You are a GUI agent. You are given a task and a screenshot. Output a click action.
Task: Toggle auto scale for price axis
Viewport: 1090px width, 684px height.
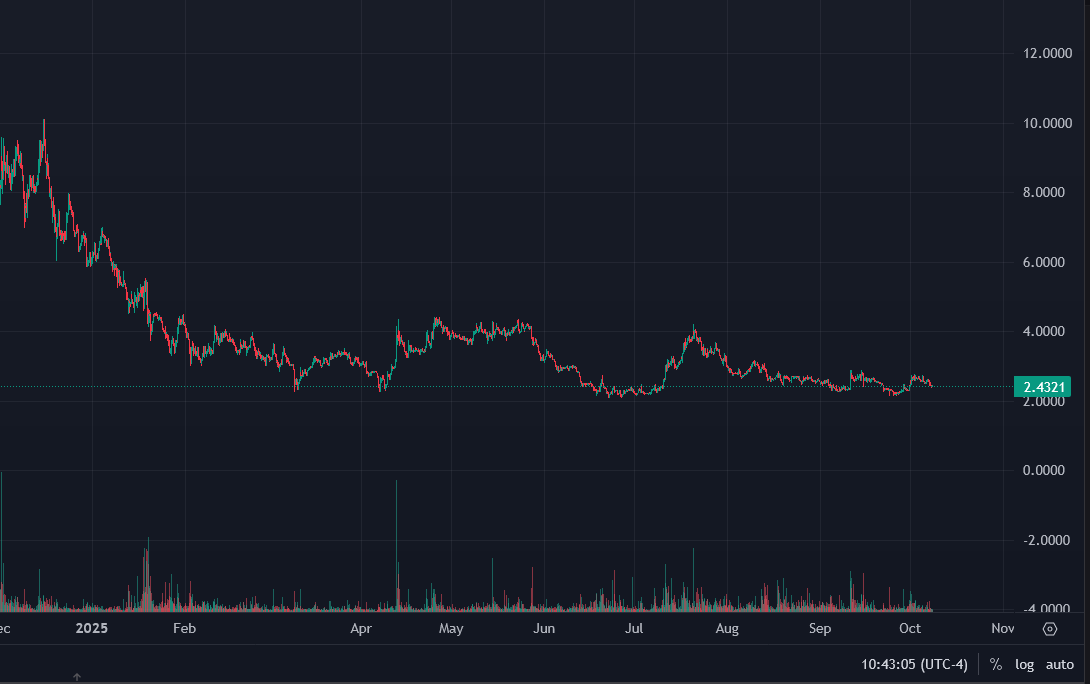(x=1059, y=664)
